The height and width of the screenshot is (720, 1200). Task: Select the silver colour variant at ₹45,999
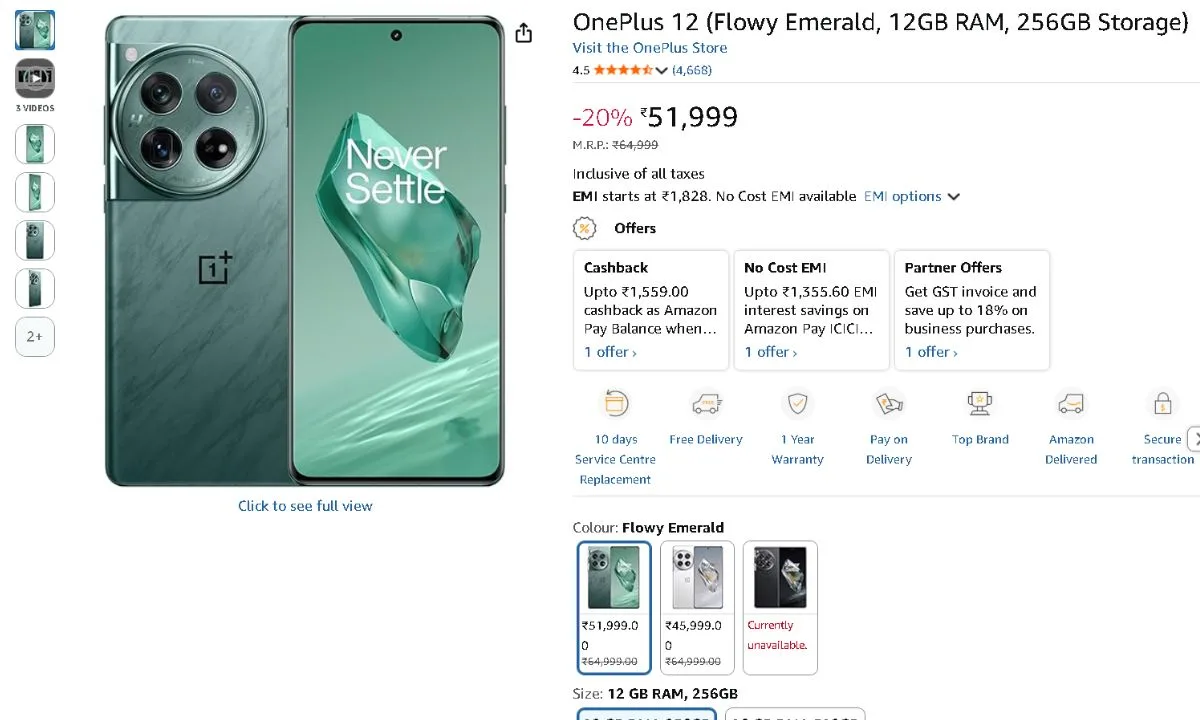[x=697, y=607]
